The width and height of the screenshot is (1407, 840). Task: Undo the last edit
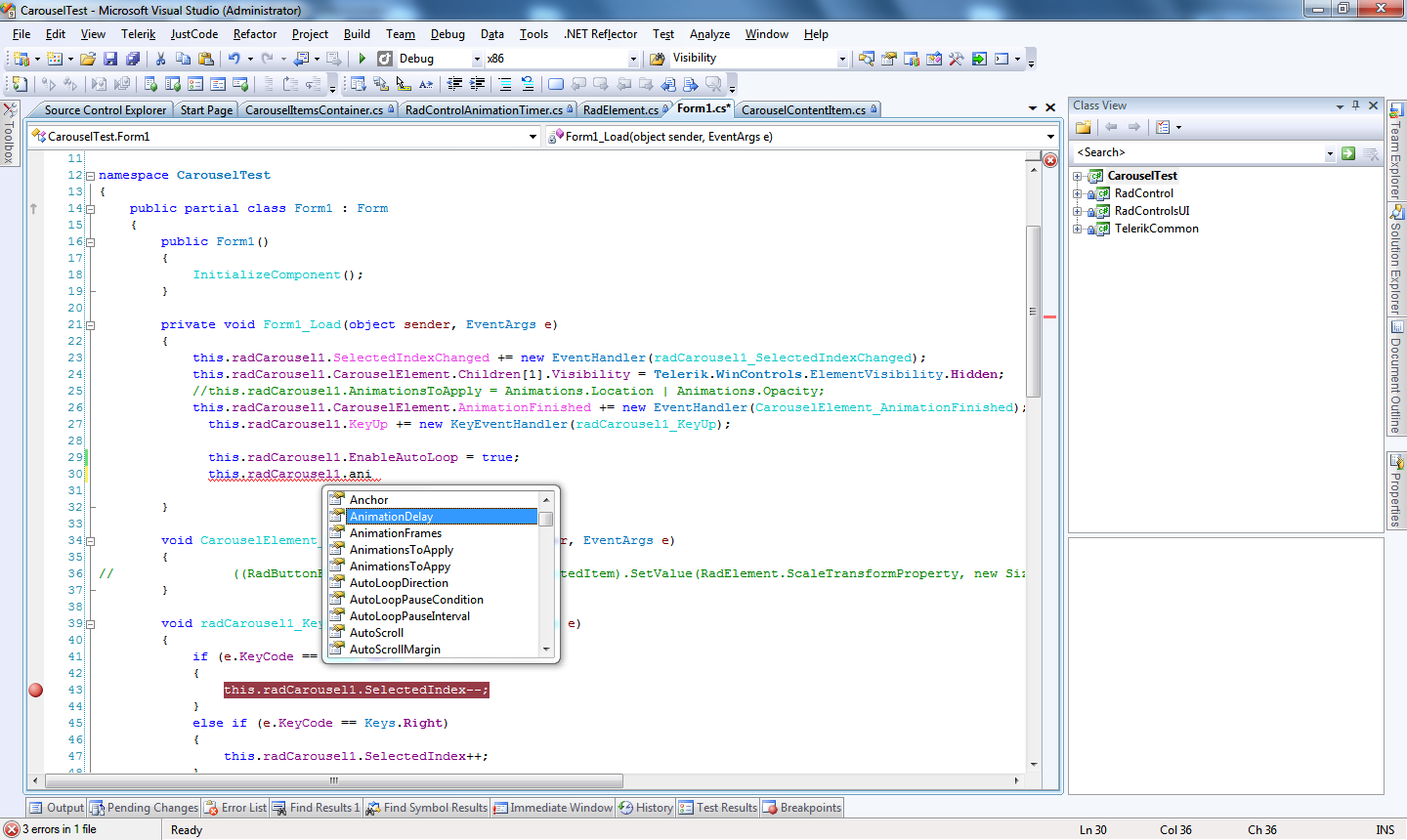[234, 59]
